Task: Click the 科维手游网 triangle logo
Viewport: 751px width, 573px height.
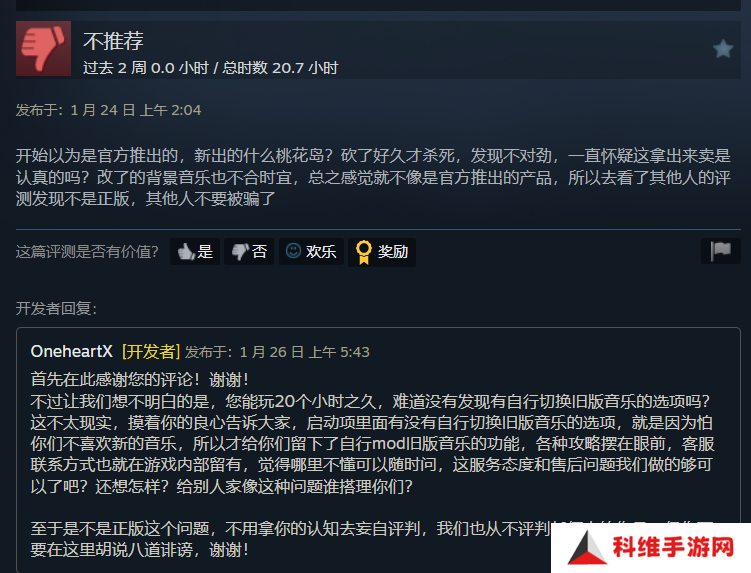Action: (x=586, y=548)
